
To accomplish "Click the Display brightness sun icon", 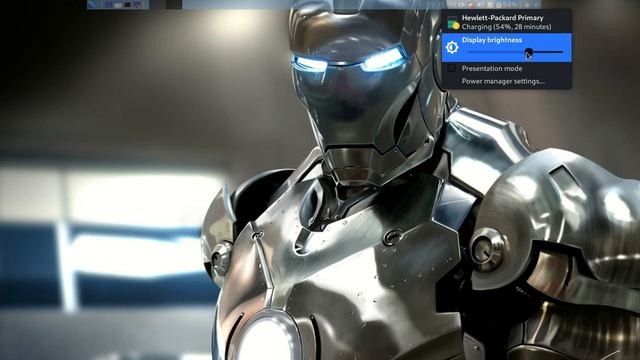I will click(x=452, y=47).
